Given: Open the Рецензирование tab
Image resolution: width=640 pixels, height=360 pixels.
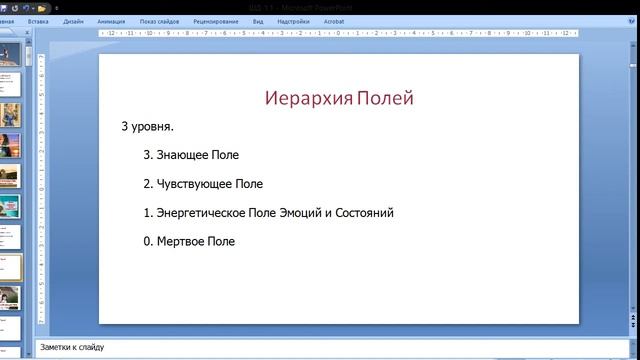Looking at the screenshot, I should 216,22.
